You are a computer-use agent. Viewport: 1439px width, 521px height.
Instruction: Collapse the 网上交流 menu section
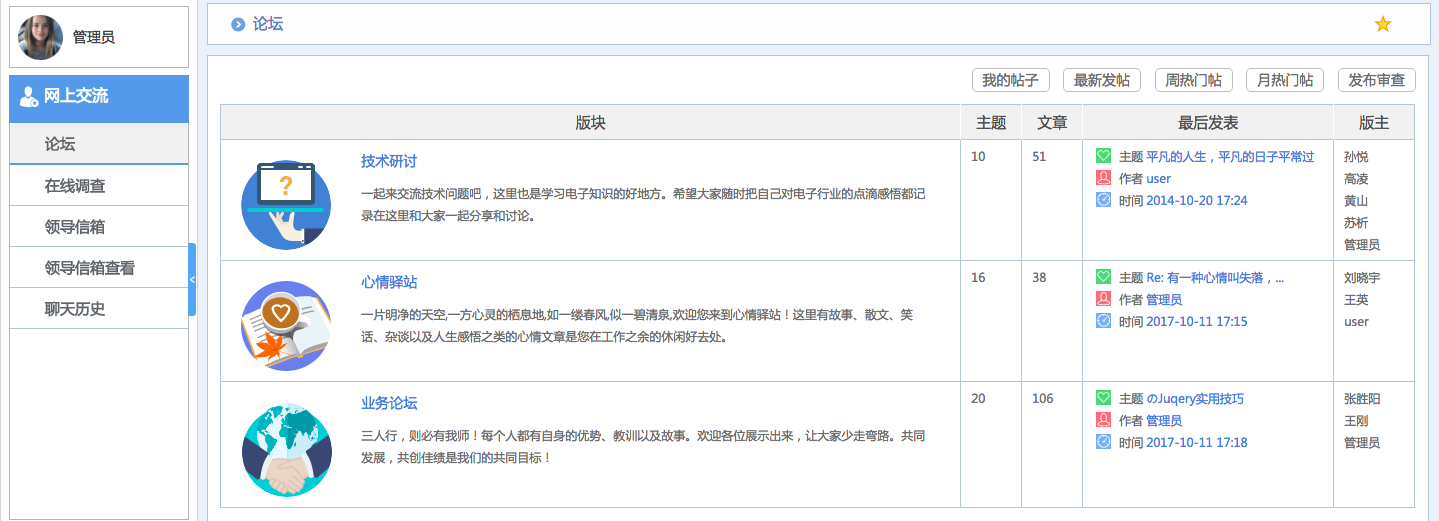click(98, 97)
